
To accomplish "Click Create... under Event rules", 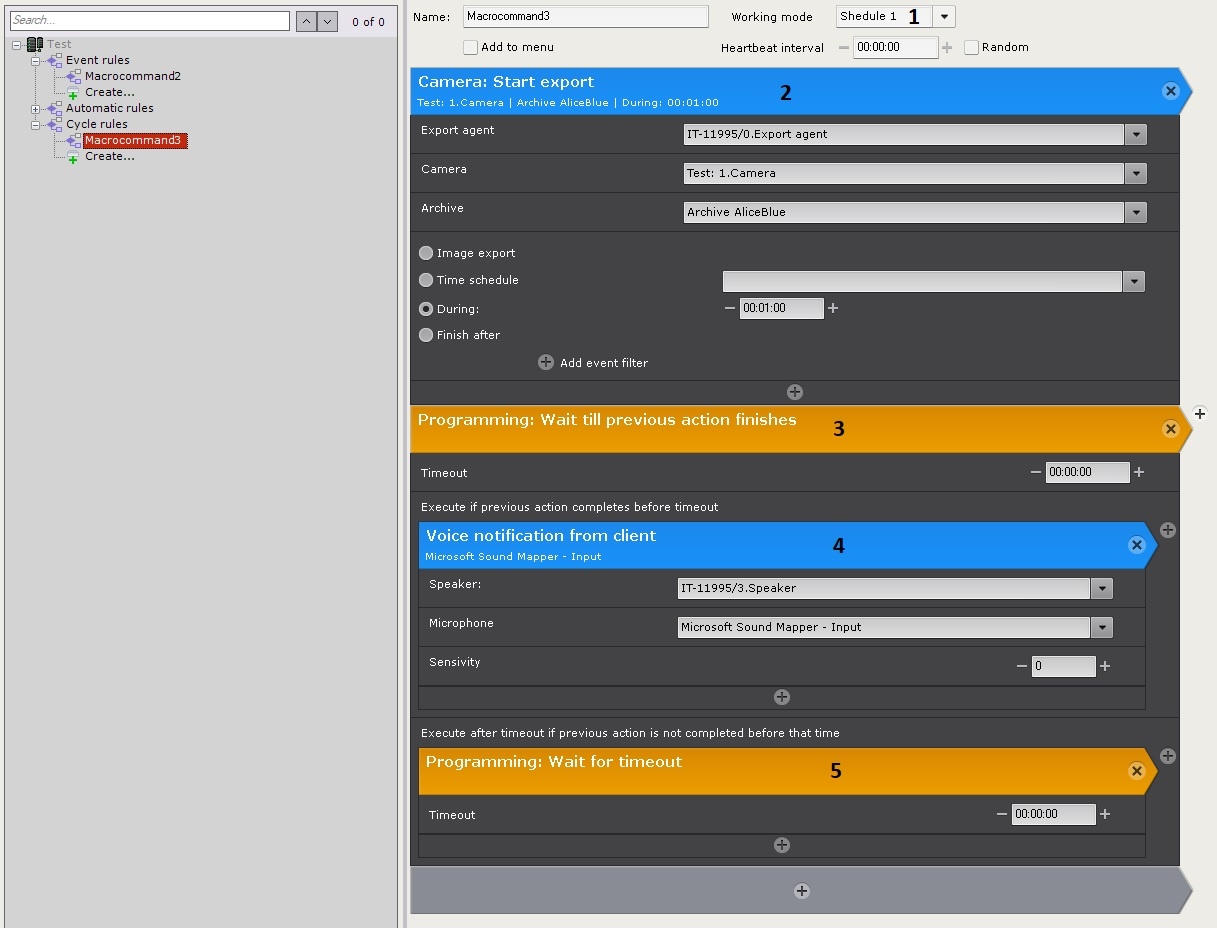I will point(109,92).
